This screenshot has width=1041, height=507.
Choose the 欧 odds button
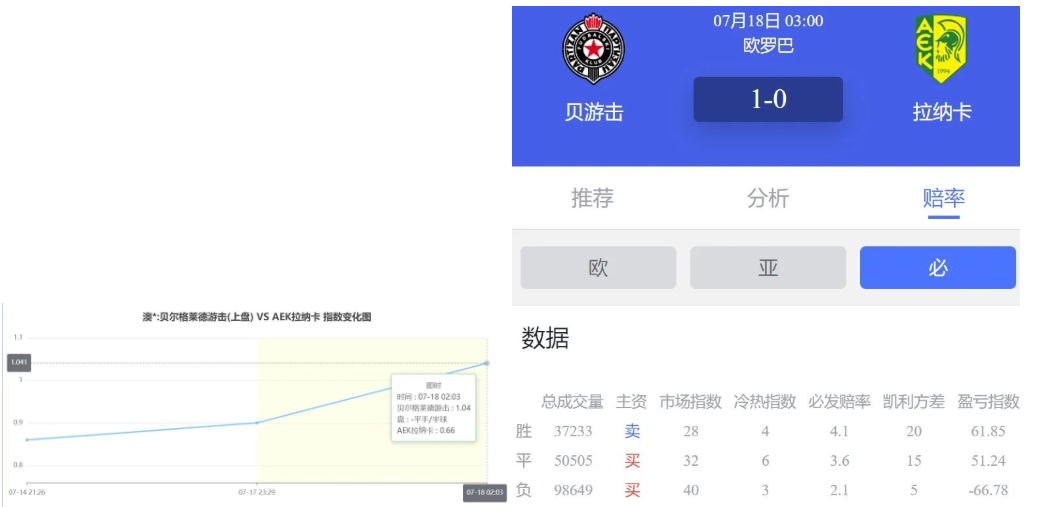pos(598,268)
